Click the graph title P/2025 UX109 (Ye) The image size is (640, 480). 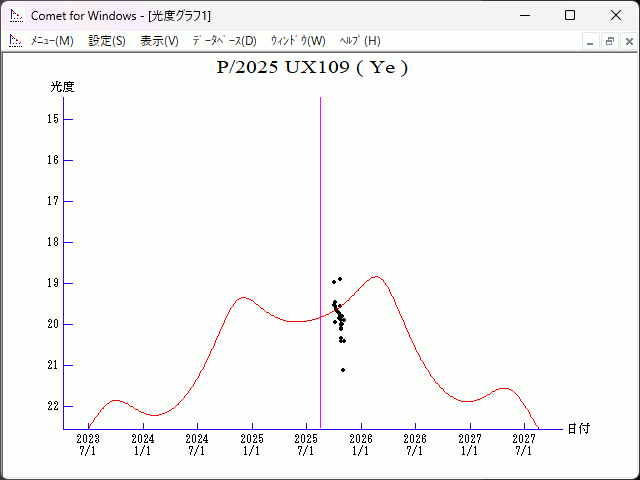point(313,68)
